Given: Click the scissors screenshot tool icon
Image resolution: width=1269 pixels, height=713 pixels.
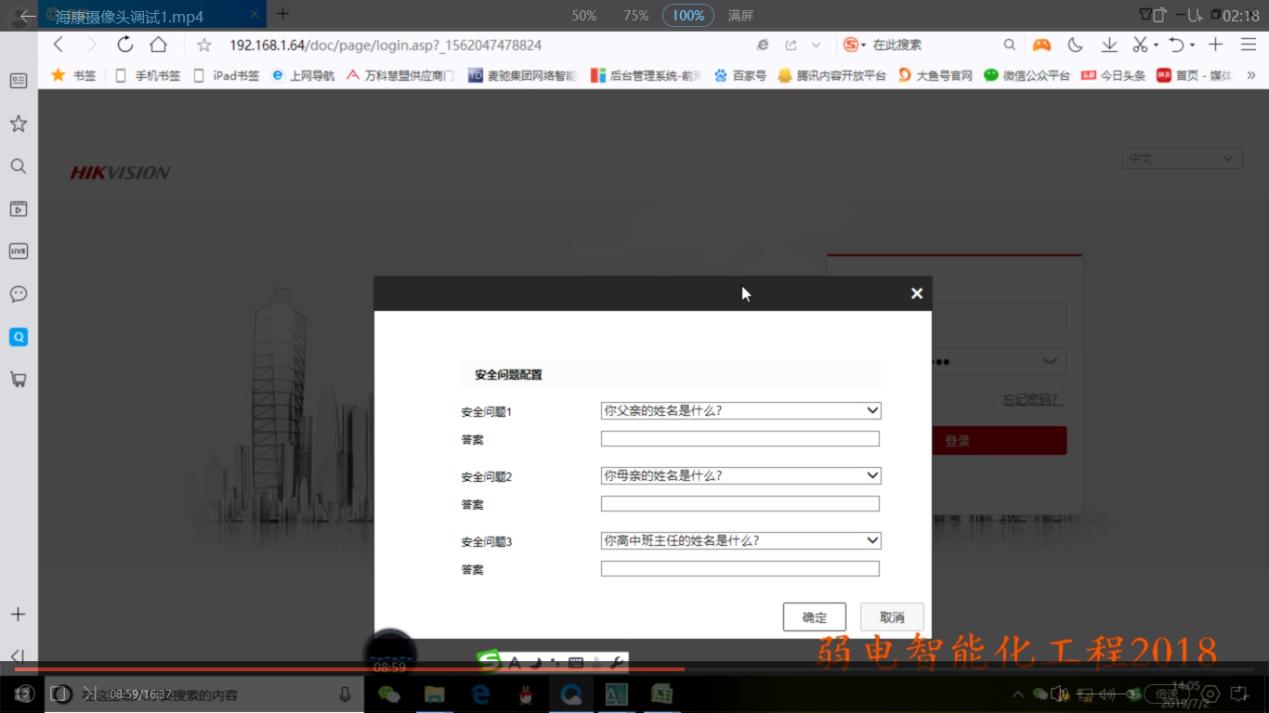Looking at the screenshot, I should click(x=1142, y=44).
